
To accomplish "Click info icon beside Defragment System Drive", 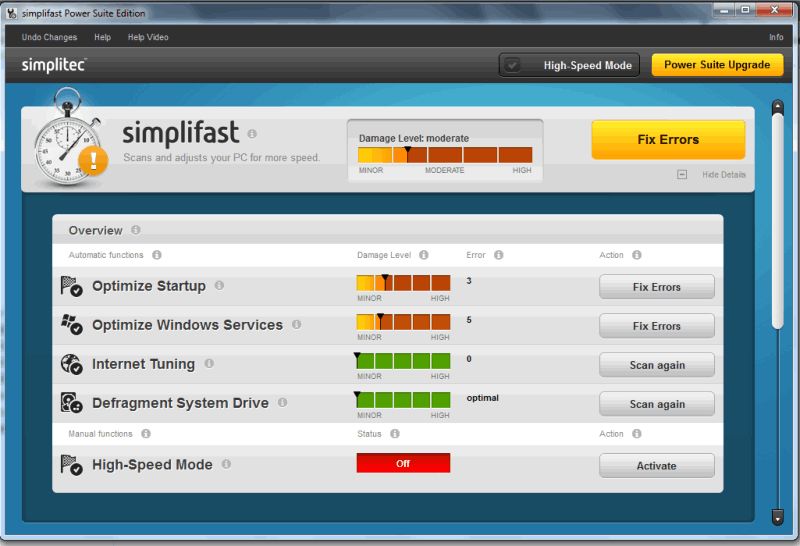I will [x=283, y=403].
